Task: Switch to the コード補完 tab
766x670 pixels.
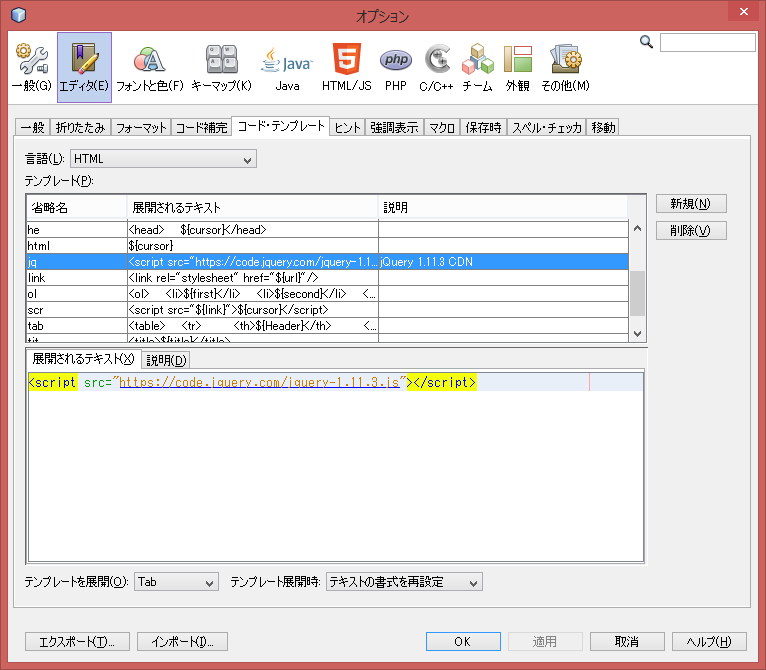Action: coord(201,128)
